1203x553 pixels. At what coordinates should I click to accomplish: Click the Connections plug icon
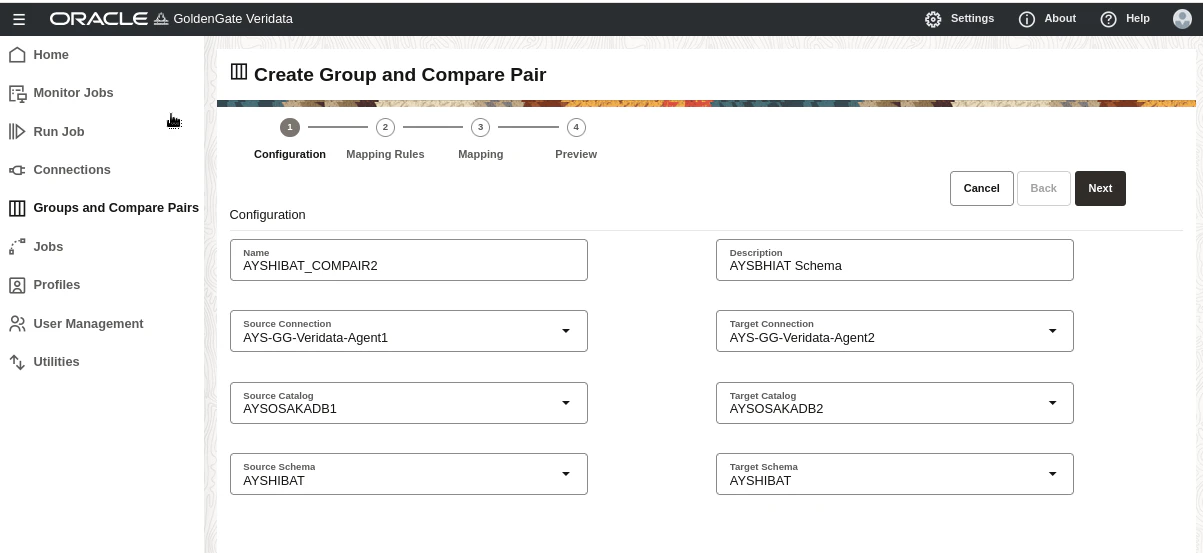(x=17, y=170)
